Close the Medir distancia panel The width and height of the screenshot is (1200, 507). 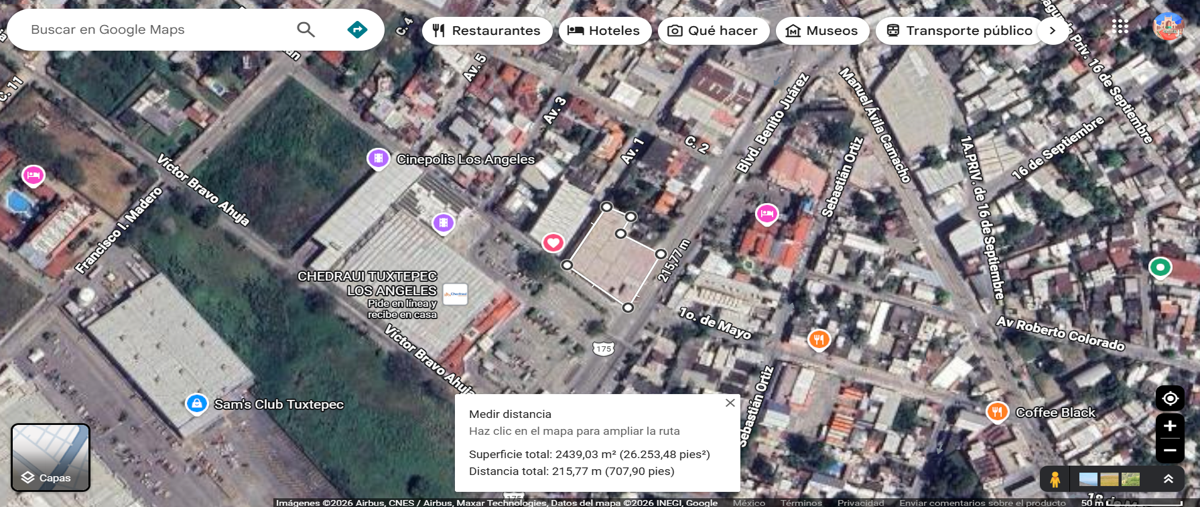[x=730, y=403]
